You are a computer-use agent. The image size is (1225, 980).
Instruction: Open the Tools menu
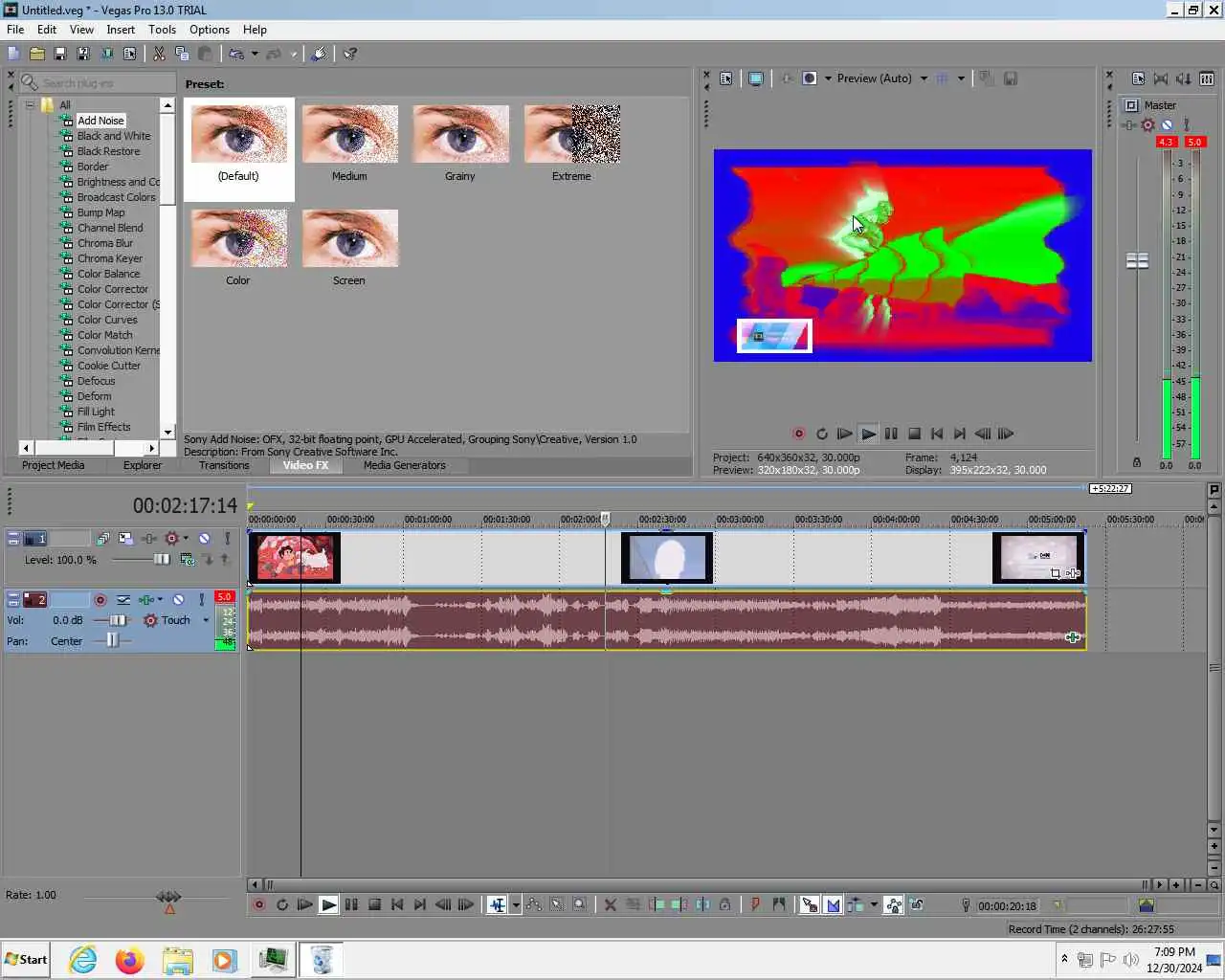click(162, 30)
